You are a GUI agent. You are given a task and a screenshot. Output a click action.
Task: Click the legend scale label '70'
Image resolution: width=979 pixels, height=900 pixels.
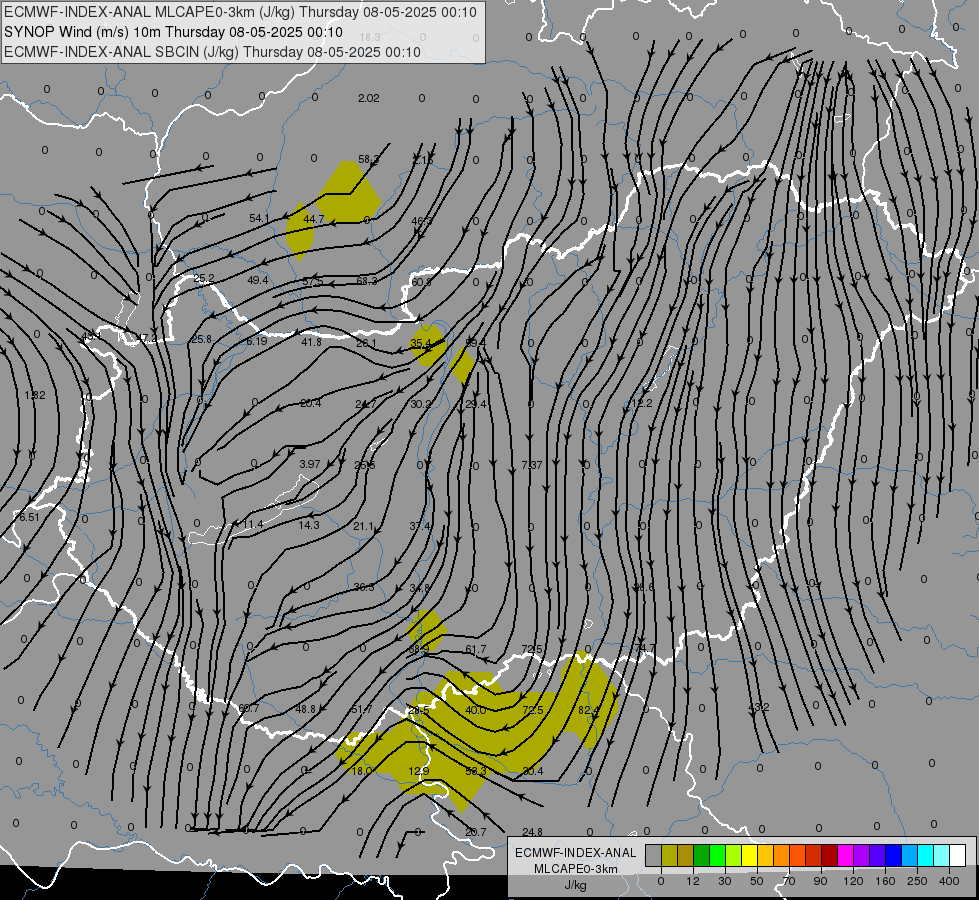point(789,881)
